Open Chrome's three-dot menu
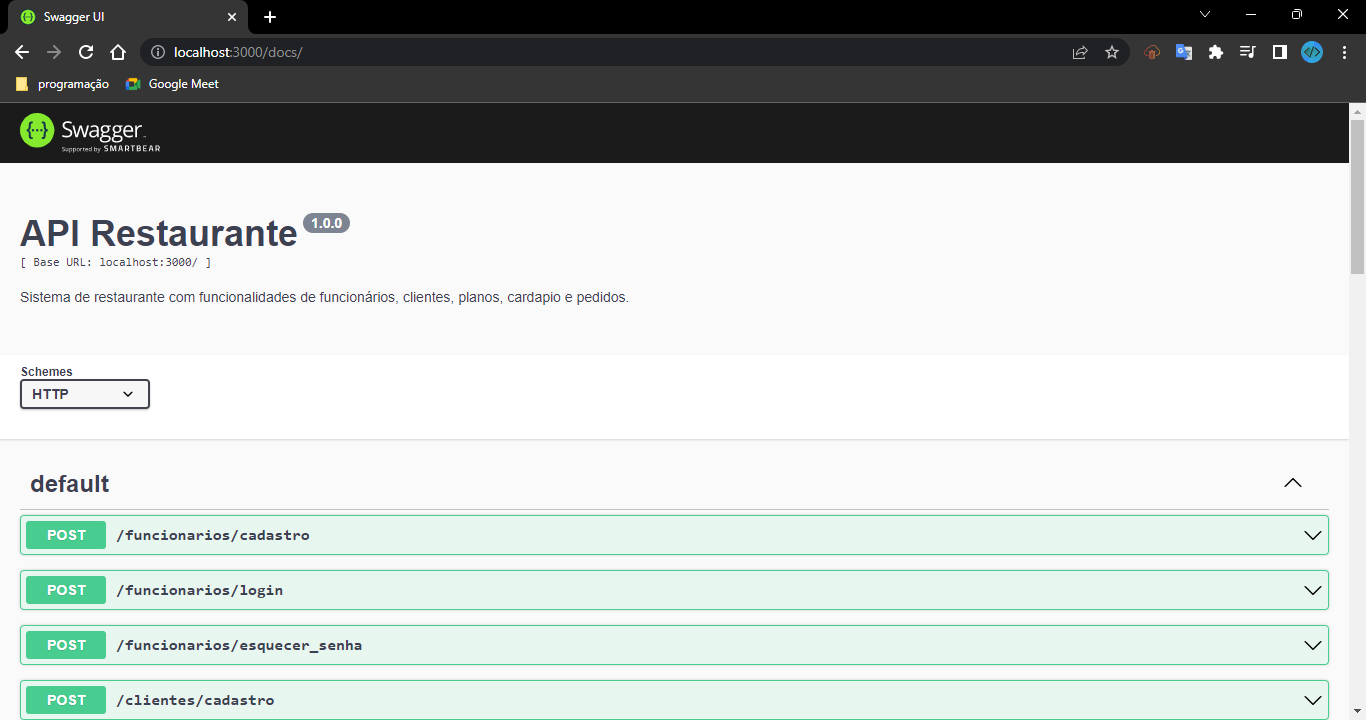This screenshot has height=720, width=1366. coord(1344,51)
